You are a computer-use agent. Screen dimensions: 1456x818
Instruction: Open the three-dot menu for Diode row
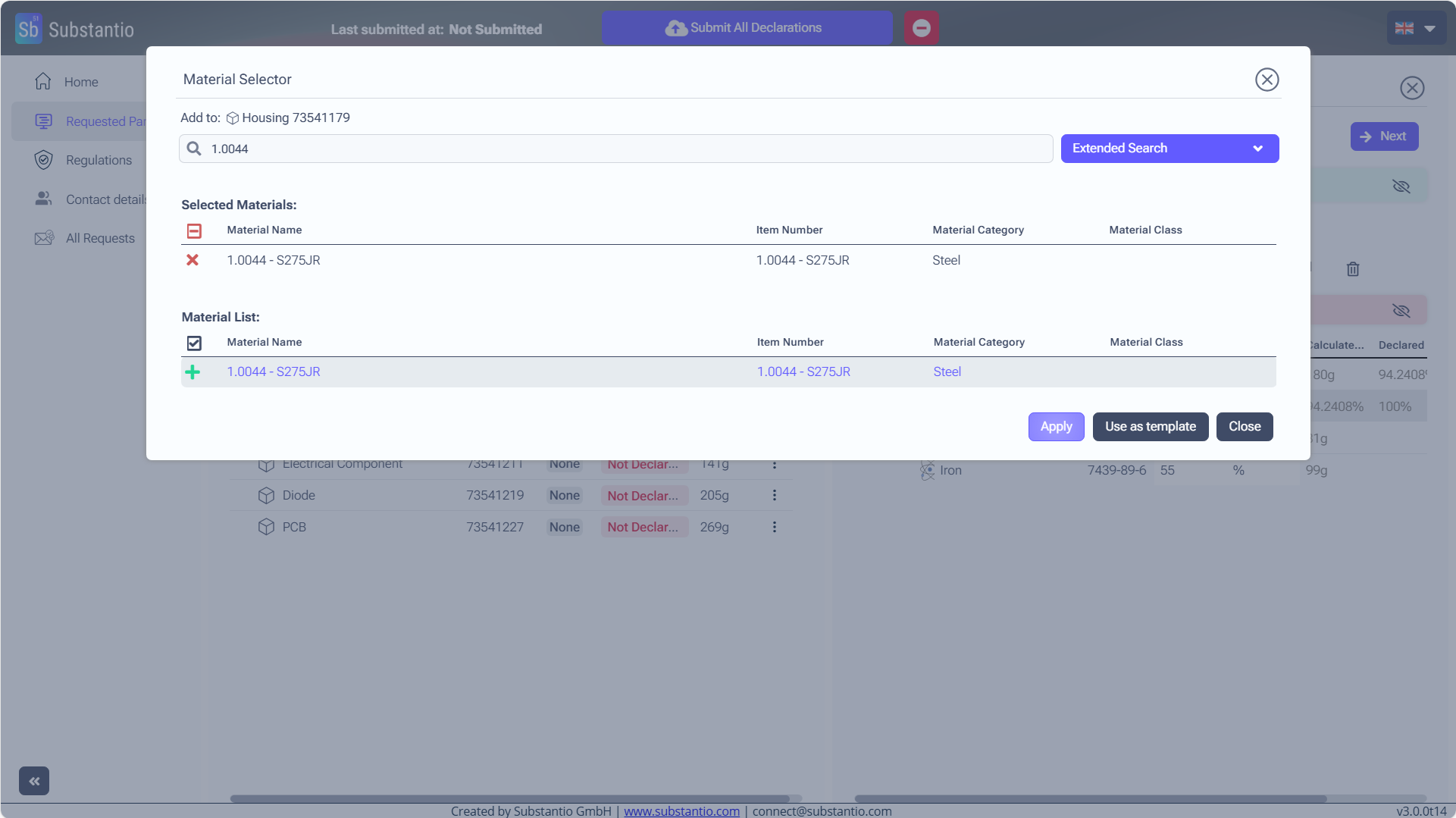774,495
